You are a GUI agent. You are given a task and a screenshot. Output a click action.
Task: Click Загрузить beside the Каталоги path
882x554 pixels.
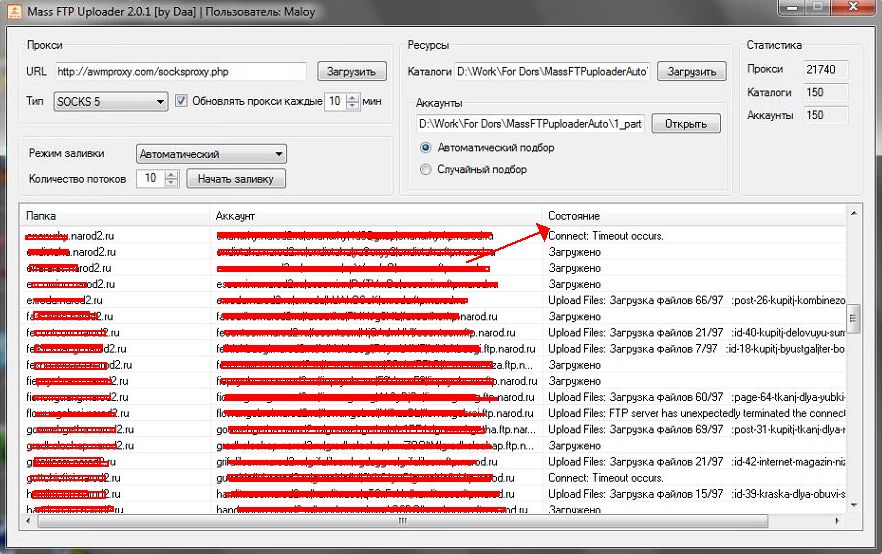692,71
